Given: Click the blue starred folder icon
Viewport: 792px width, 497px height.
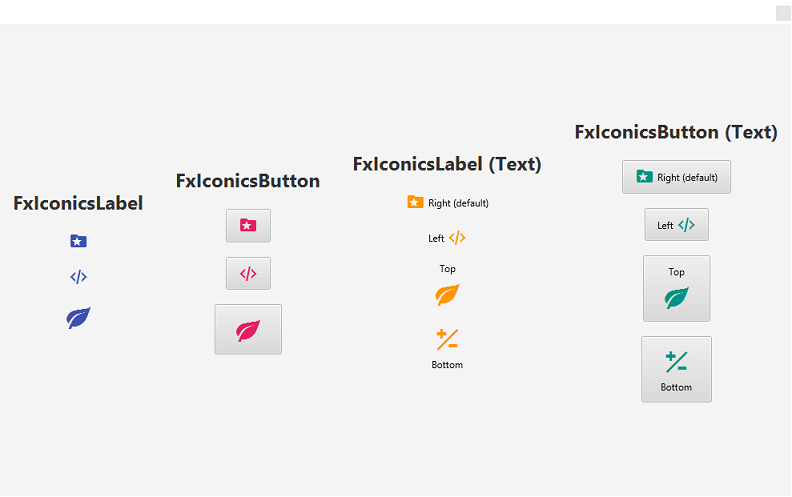Looking at the screenshot, I should tap(78, 241).
